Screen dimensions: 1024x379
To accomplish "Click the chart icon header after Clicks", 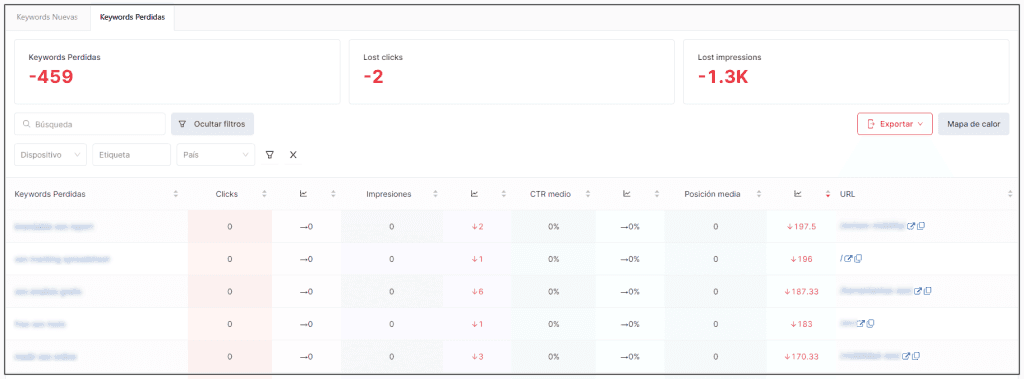I will pos(303,193).
